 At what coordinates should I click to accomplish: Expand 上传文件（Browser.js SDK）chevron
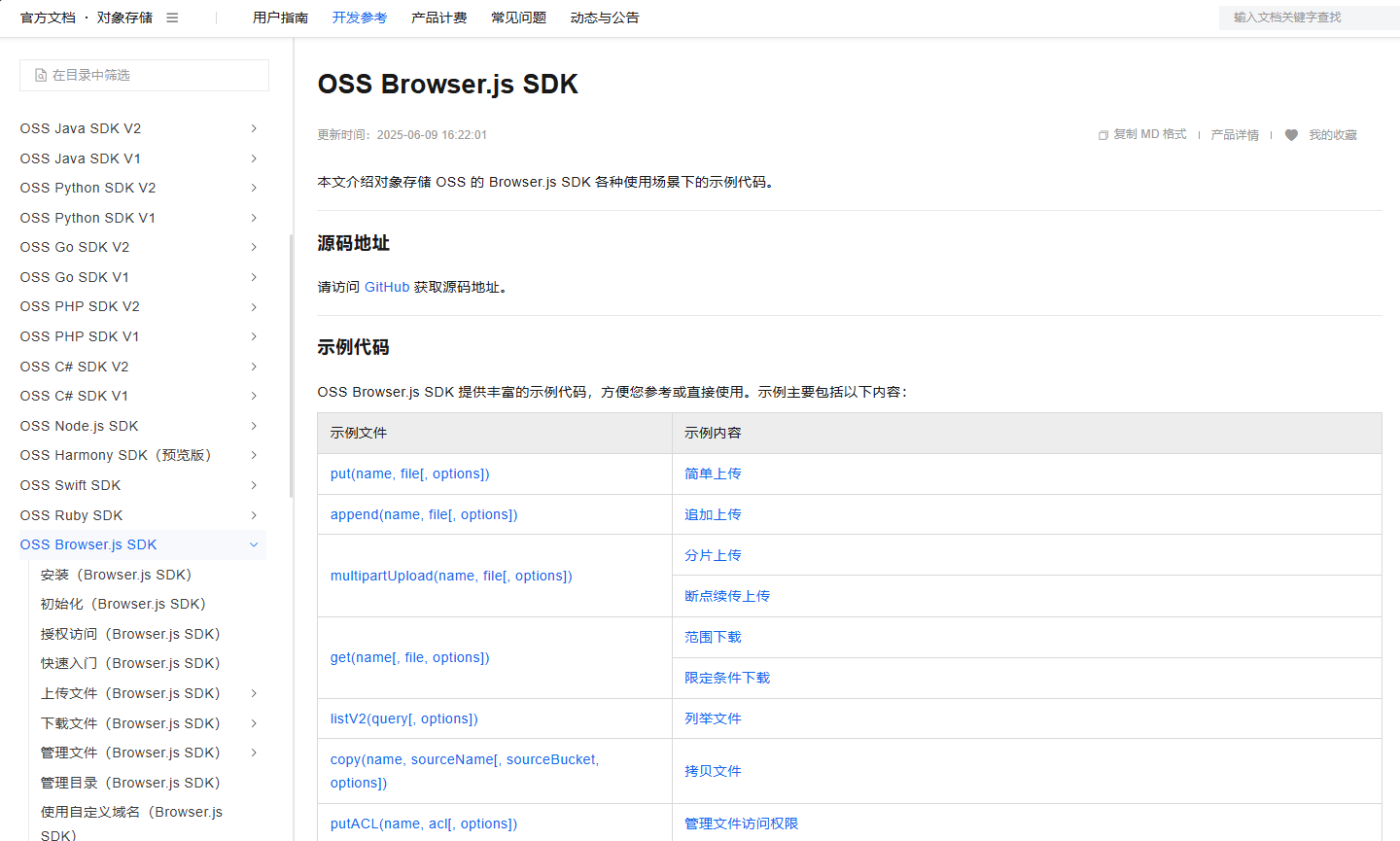pos(254,693)
